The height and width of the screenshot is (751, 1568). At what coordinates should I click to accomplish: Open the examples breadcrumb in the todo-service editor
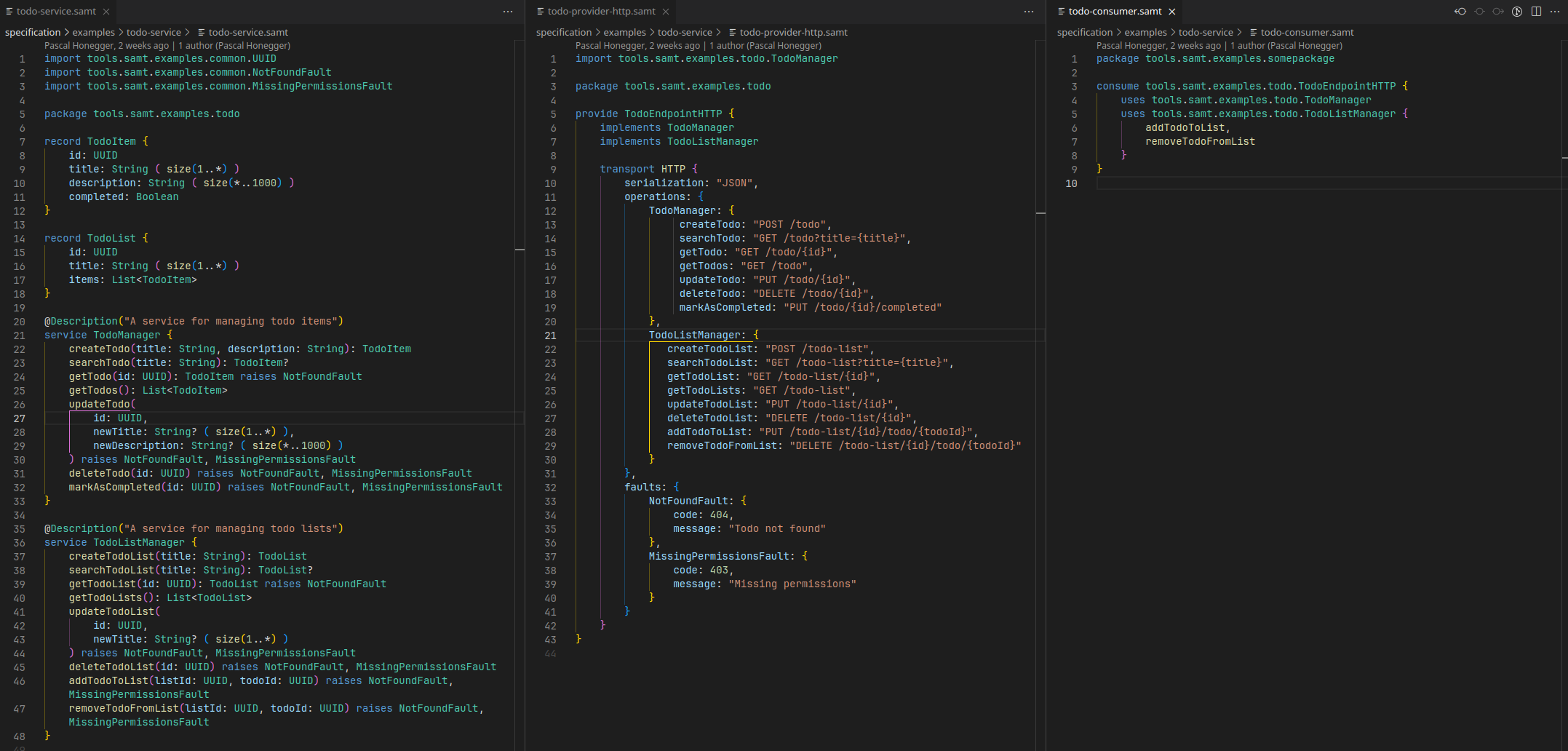pos(94,33)
